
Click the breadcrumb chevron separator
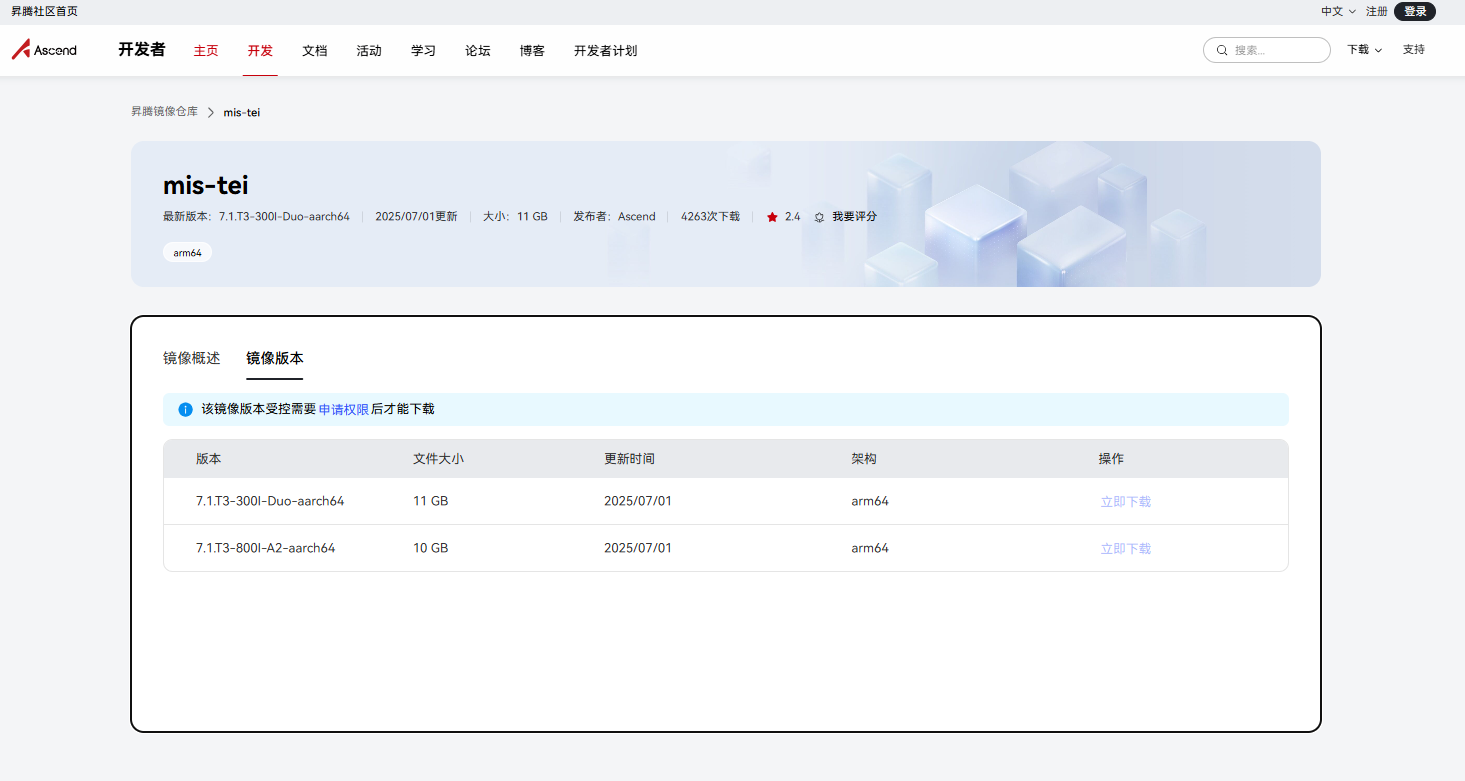coord(211,112)
